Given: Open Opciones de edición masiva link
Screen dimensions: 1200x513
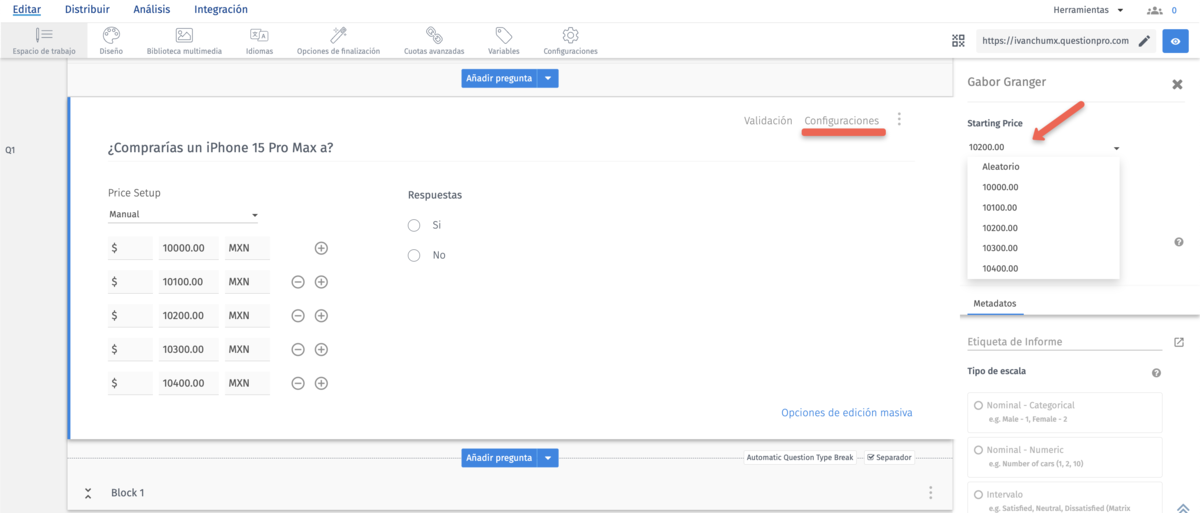Looking at the screenshot, I should tap(847, 412).
